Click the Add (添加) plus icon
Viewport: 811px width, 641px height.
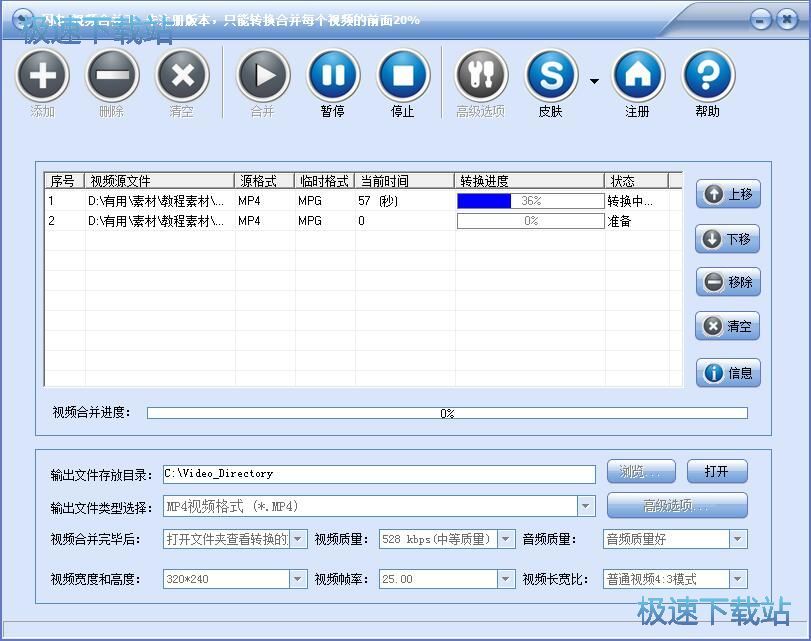click(42, 76)
